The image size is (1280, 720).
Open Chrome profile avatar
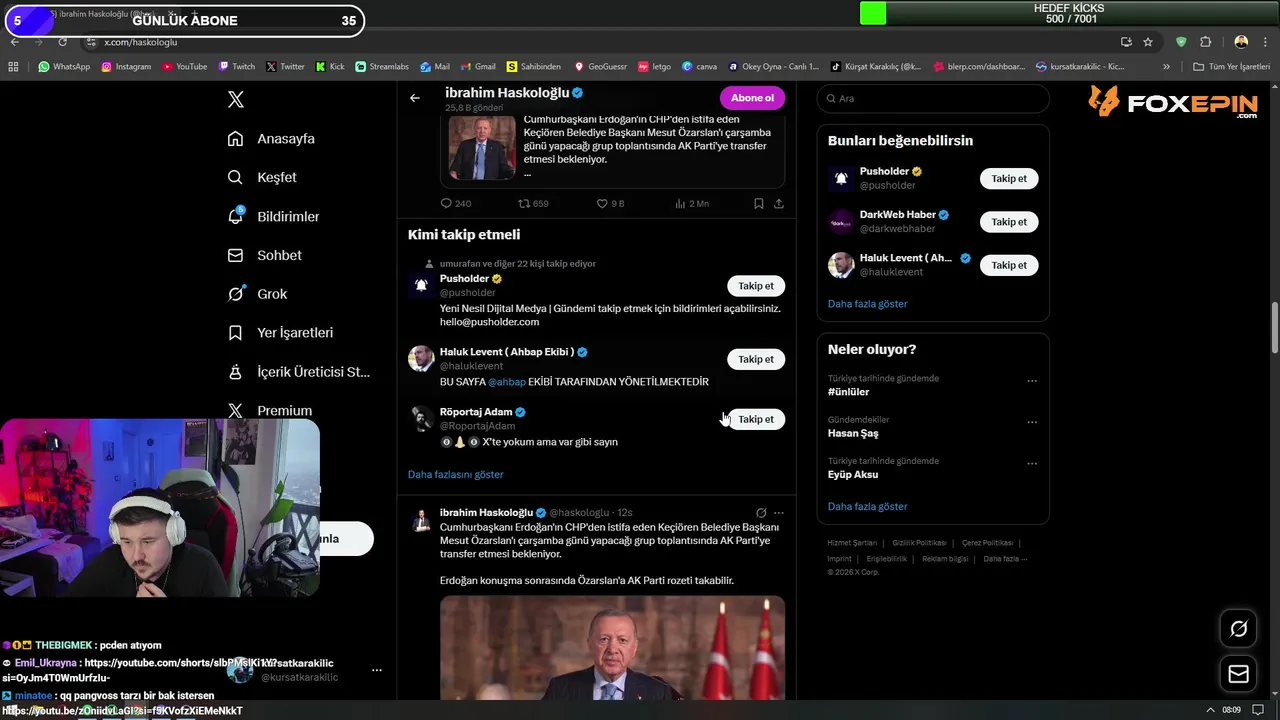[1241, 42]
